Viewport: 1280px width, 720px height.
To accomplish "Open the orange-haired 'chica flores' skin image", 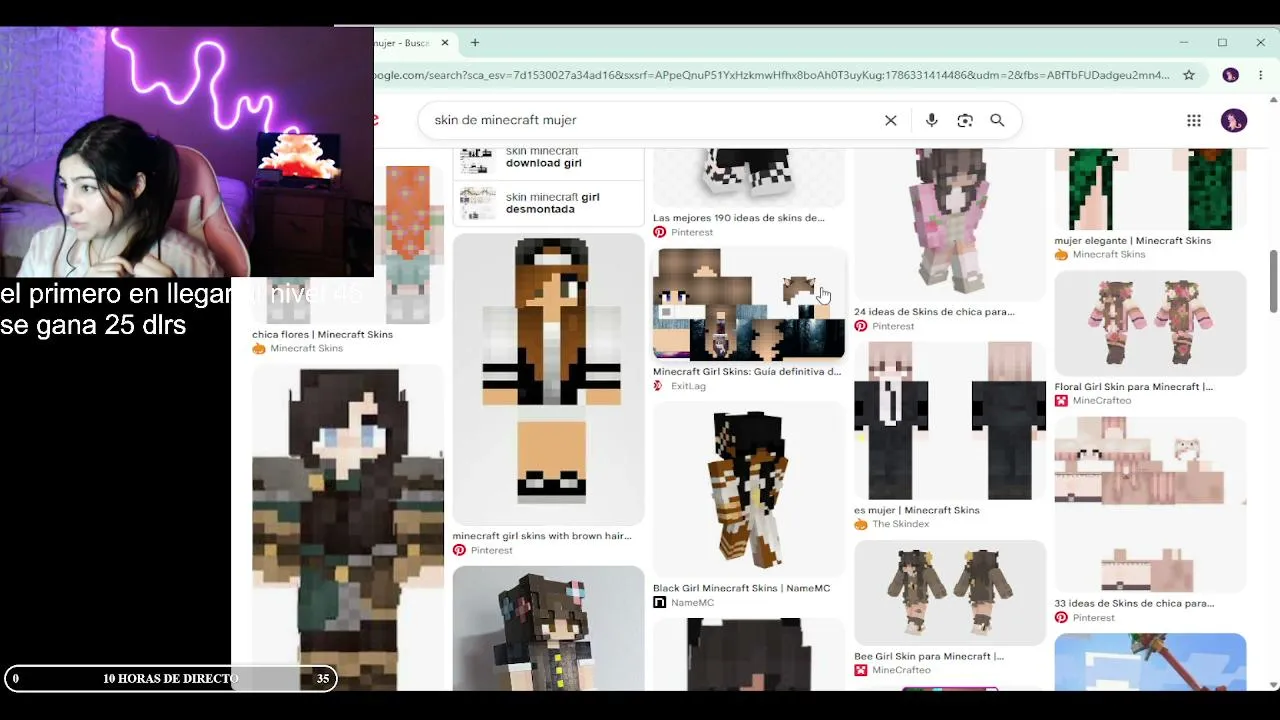I will [x=409, y=244].
